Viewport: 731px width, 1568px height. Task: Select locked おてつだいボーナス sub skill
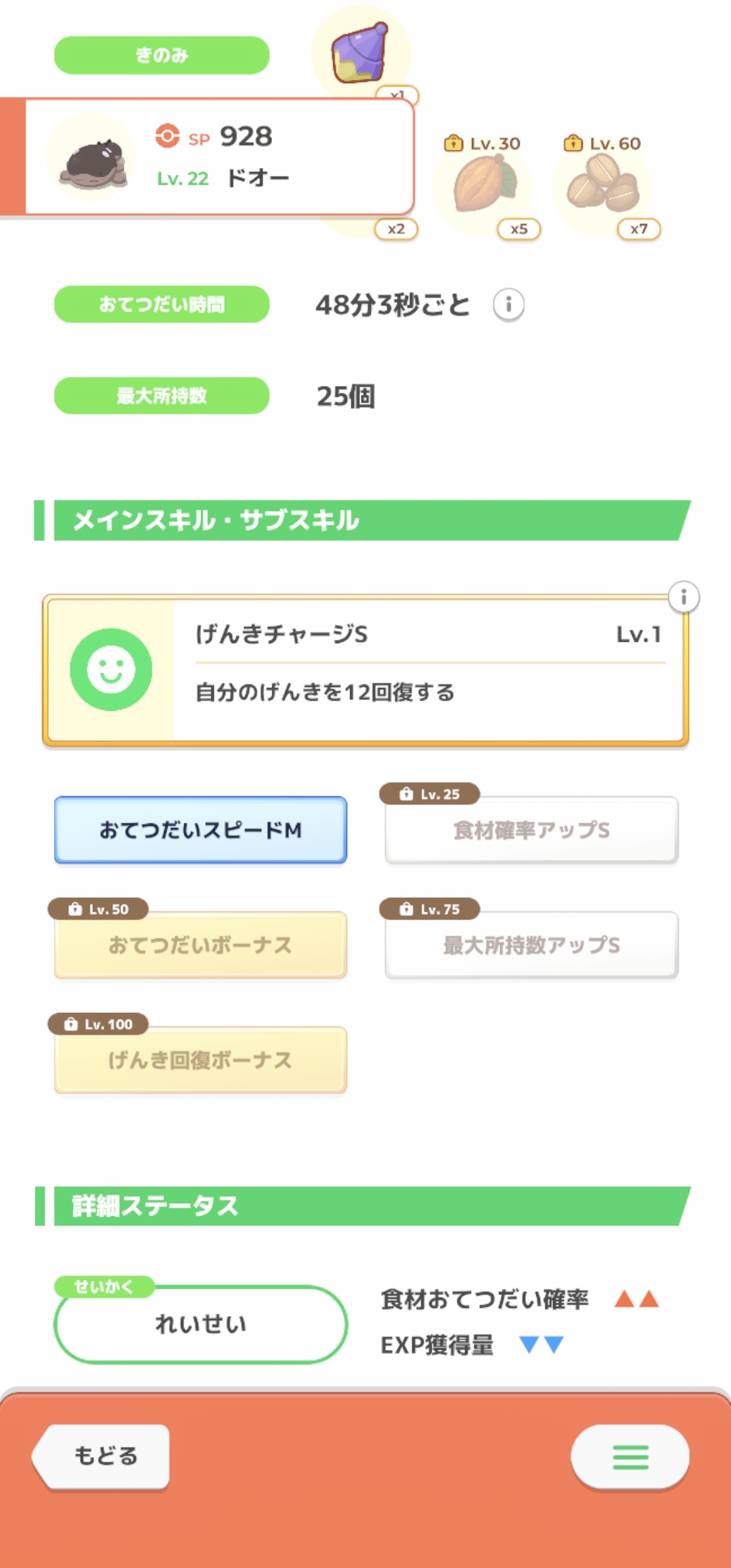coord(200,945)
